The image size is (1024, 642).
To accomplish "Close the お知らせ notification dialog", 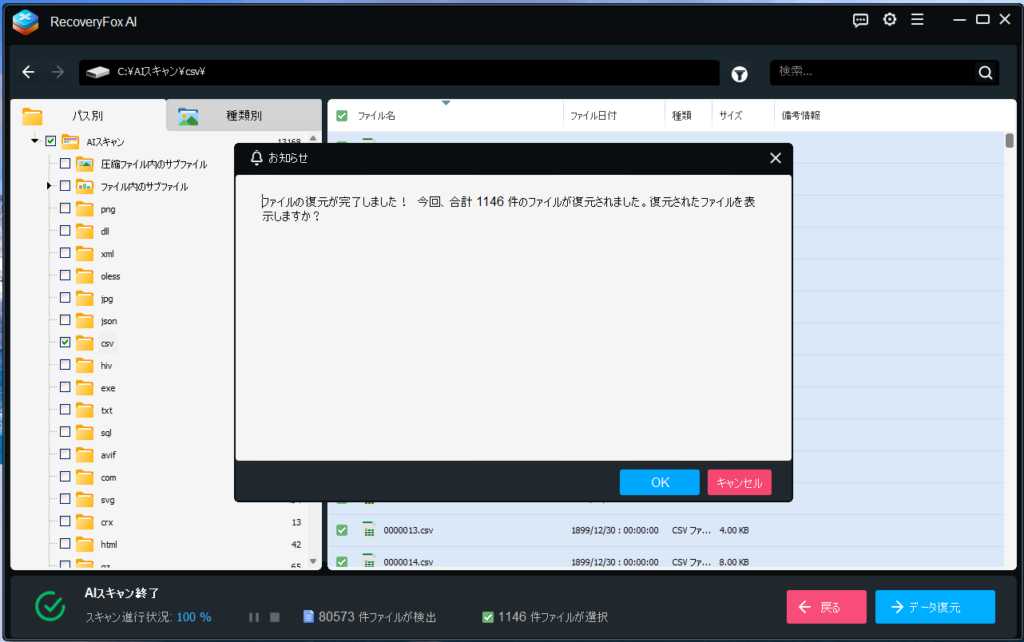I will point(775,158).
